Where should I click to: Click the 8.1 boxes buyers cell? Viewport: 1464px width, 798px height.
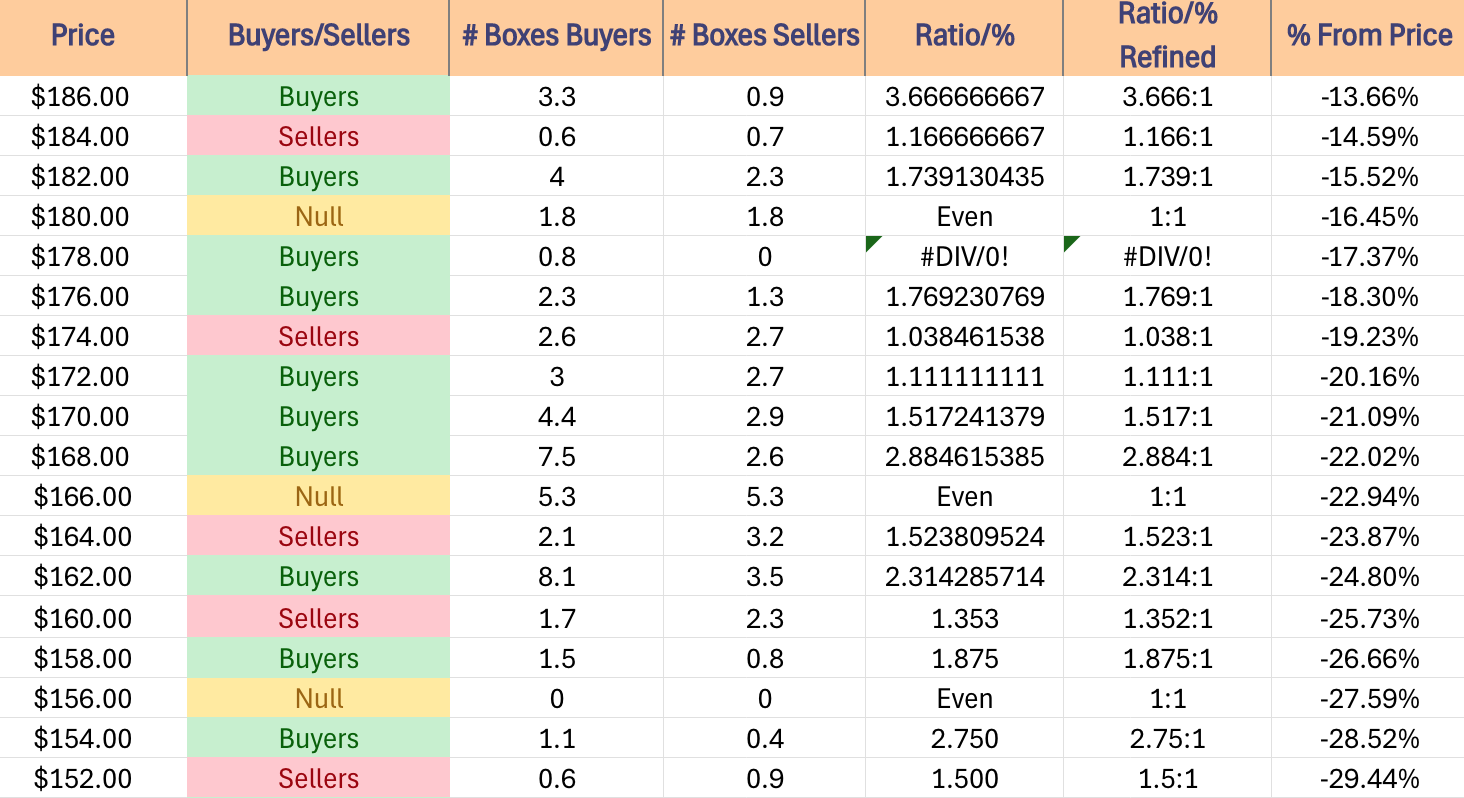pyautogui.click(x=556, y=577)
